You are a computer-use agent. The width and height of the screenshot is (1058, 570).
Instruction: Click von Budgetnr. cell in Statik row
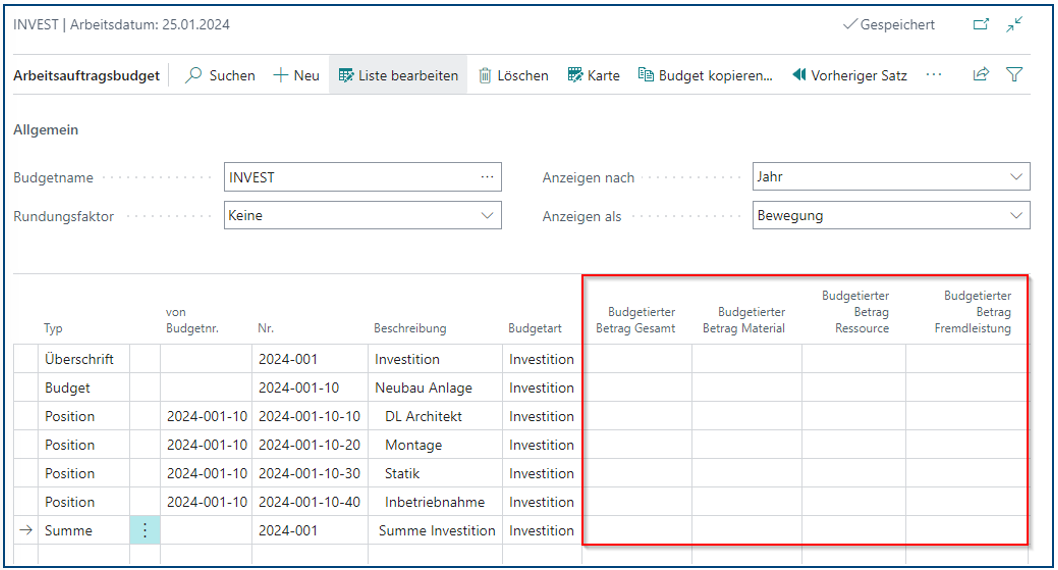(x=206, y=474)
